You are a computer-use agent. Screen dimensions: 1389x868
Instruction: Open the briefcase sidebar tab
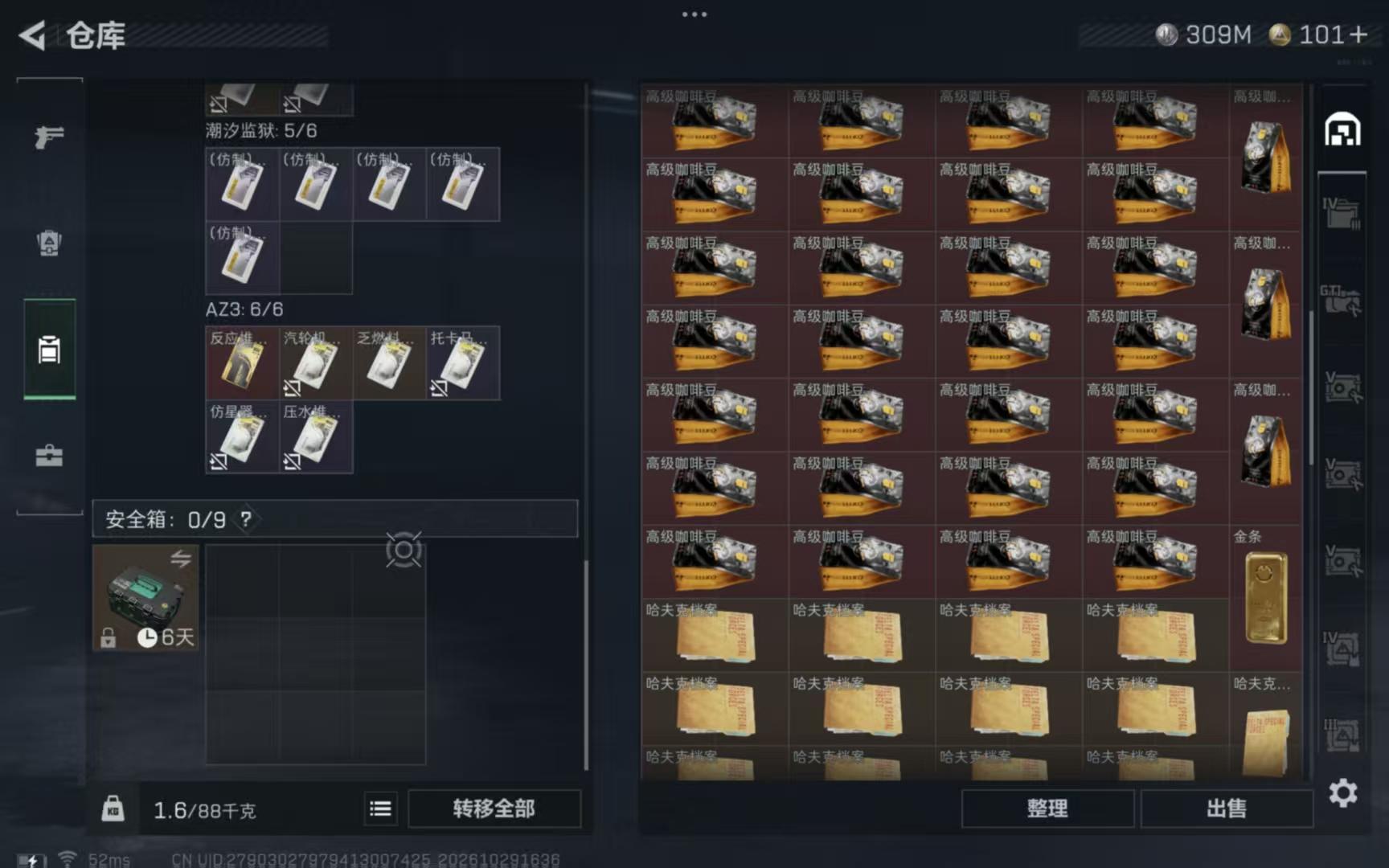[49, 457]
